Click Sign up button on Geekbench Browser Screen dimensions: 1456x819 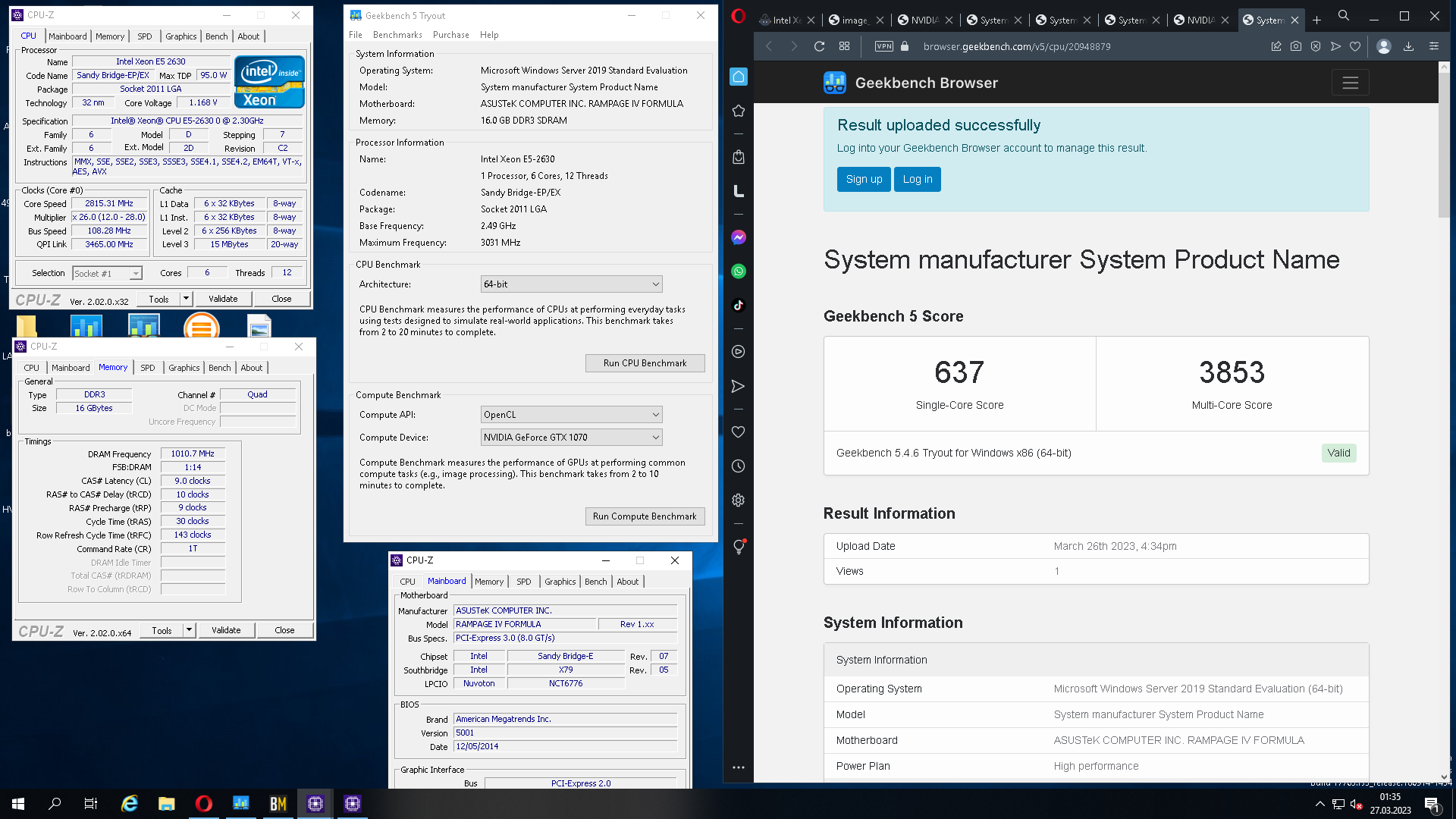click(864, 180)
